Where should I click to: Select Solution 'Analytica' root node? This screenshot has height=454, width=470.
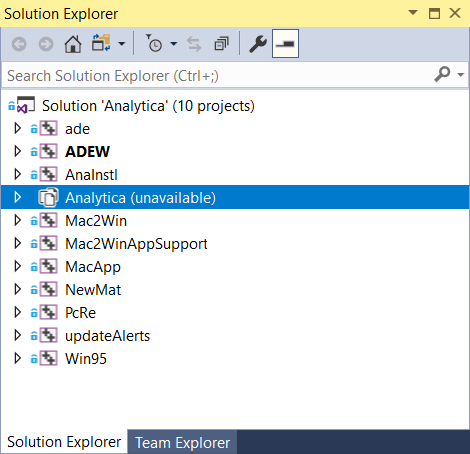click(x=148, y=106)
